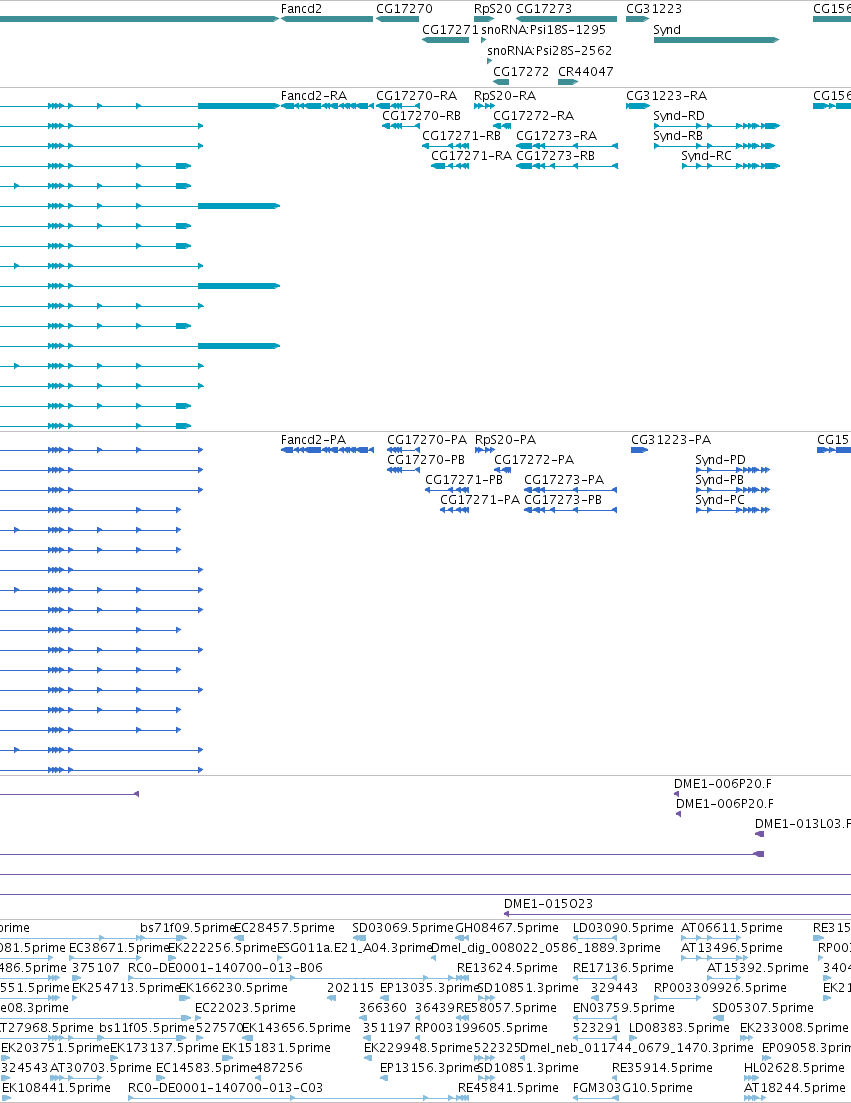Click the Fancd2 gene label
851x1103 pixels.
point(301,9)
